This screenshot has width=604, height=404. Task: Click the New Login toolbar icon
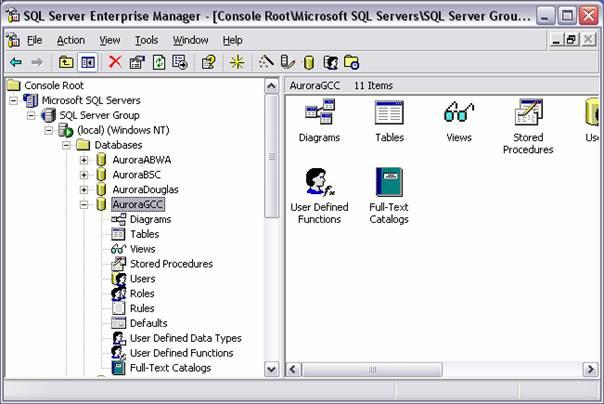coord(331,62)
